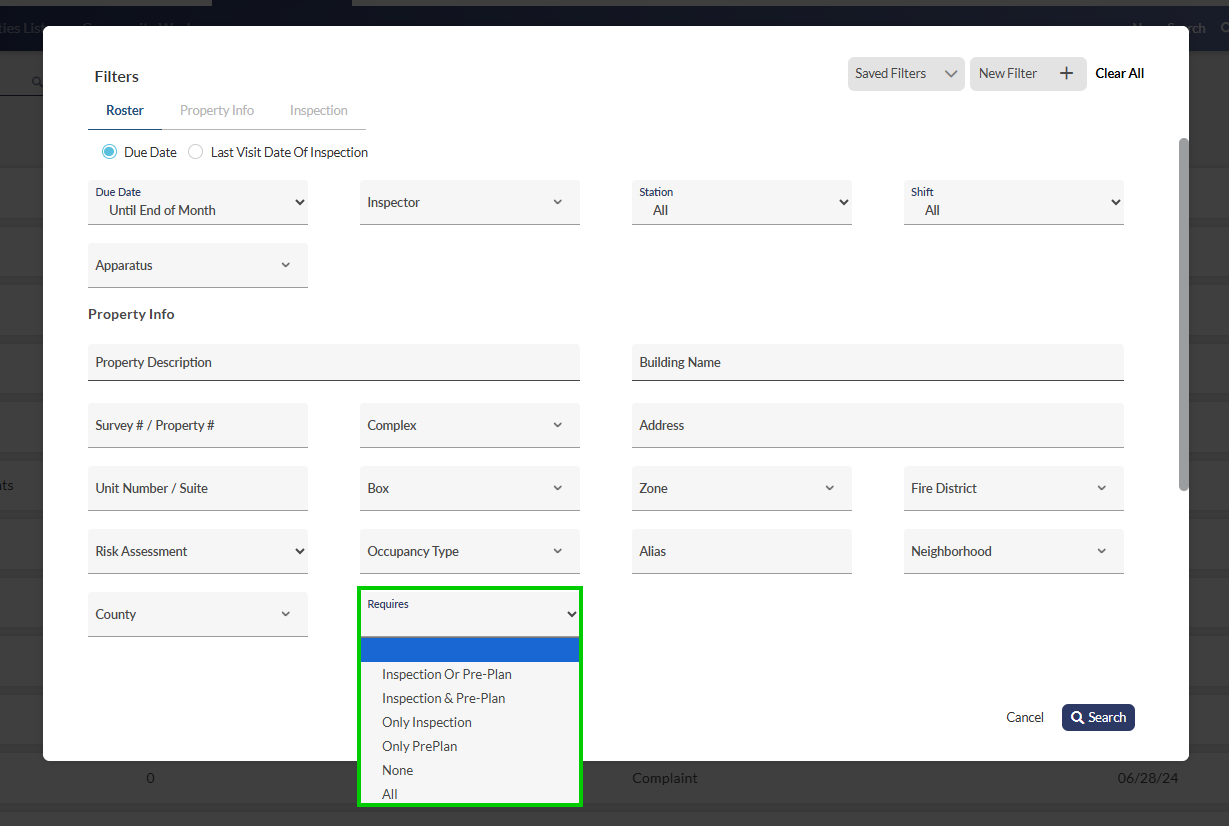1229x826 pixels.
Task: Expand the Station dropdown
Action: point(741,202)
